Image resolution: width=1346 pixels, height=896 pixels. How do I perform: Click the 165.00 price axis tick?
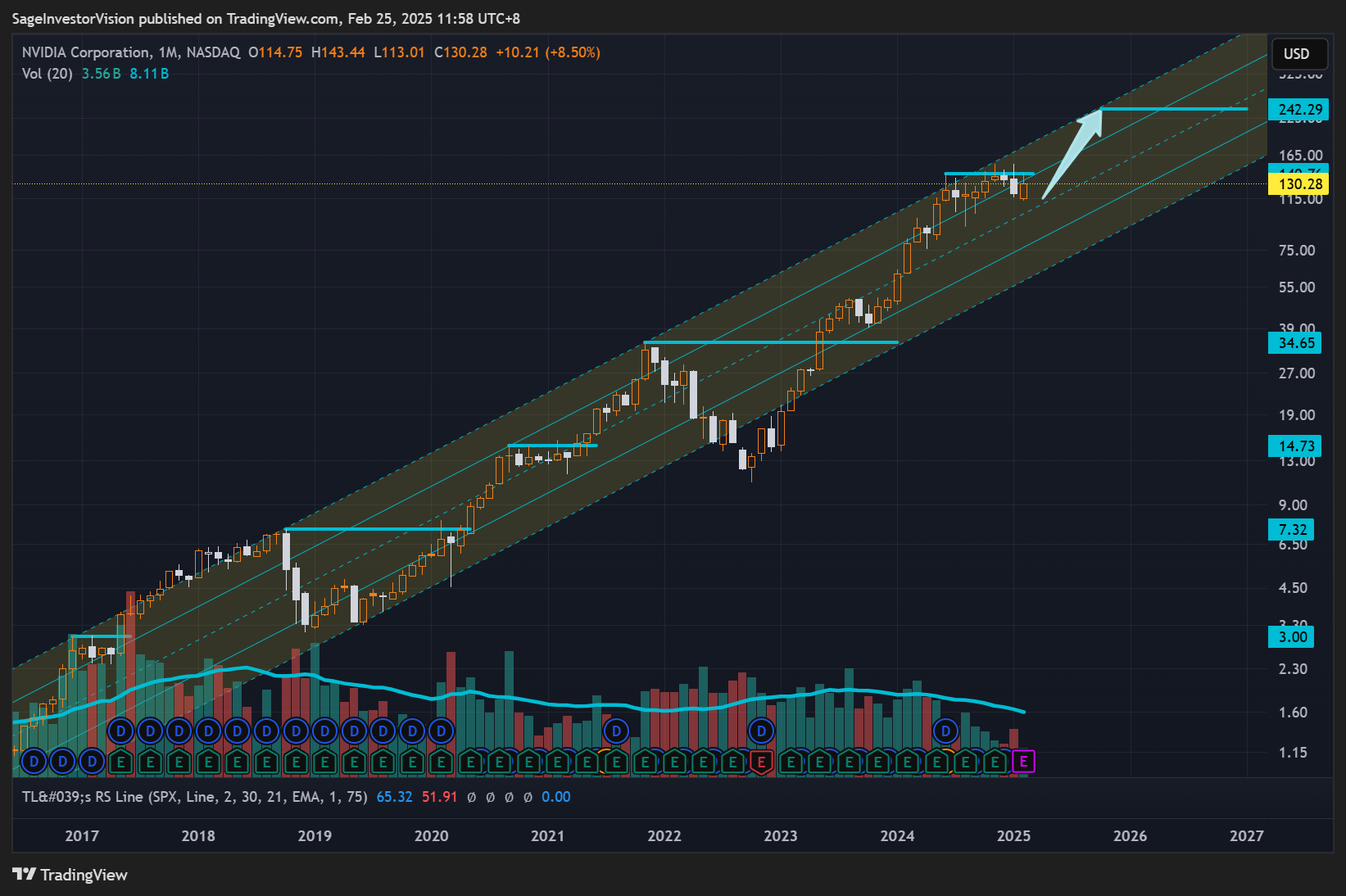tap(1301, 156)
